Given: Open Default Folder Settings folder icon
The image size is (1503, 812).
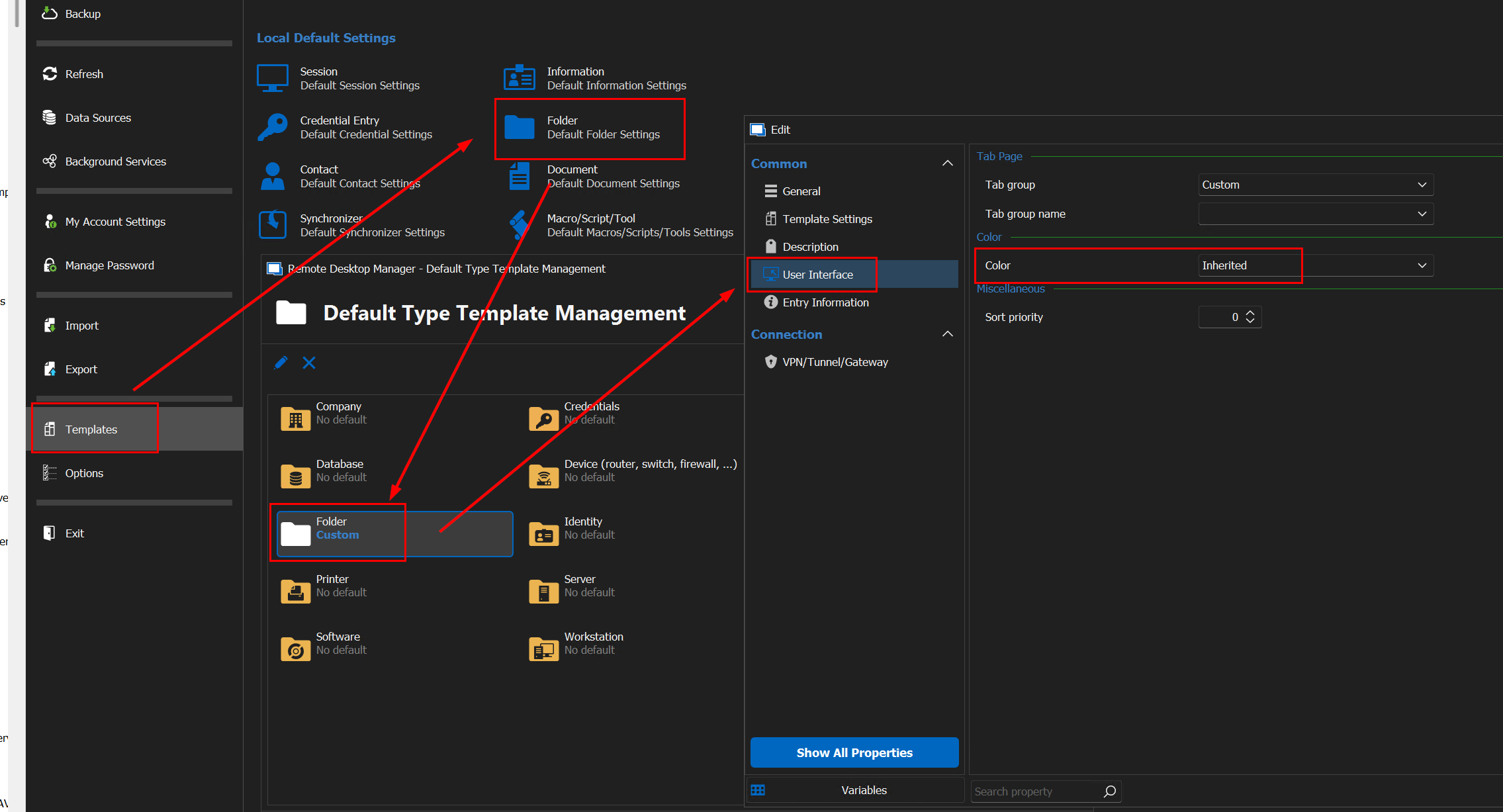Looking at the screenshot, I should pos(520,127).
